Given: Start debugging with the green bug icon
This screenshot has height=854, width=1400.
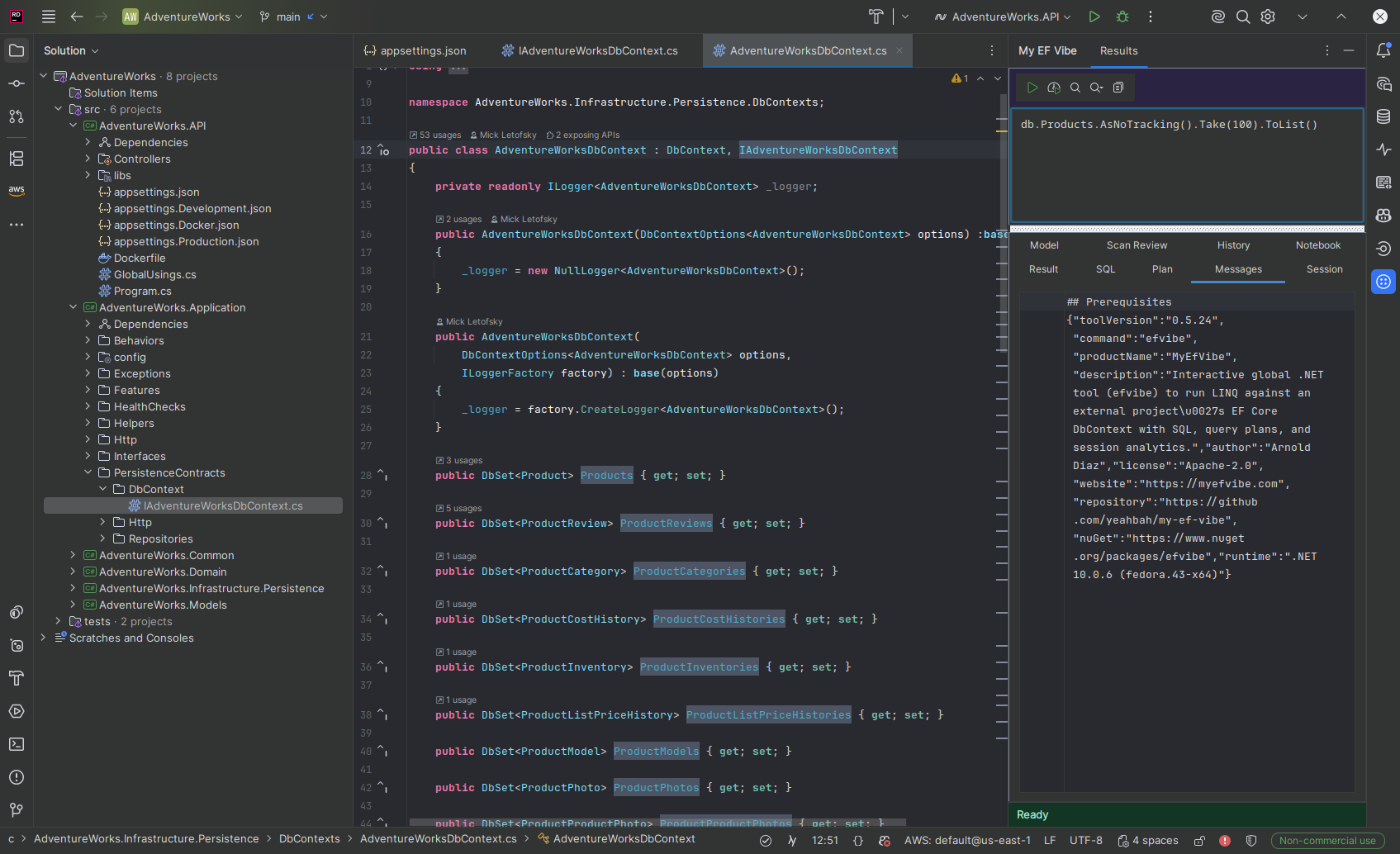Looking at the screenshot, I should pos(1122,17).
